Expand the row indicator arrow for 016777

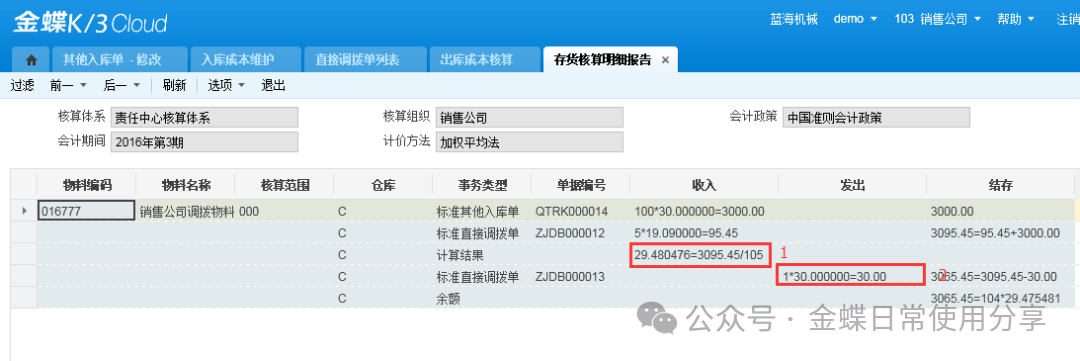25,211
